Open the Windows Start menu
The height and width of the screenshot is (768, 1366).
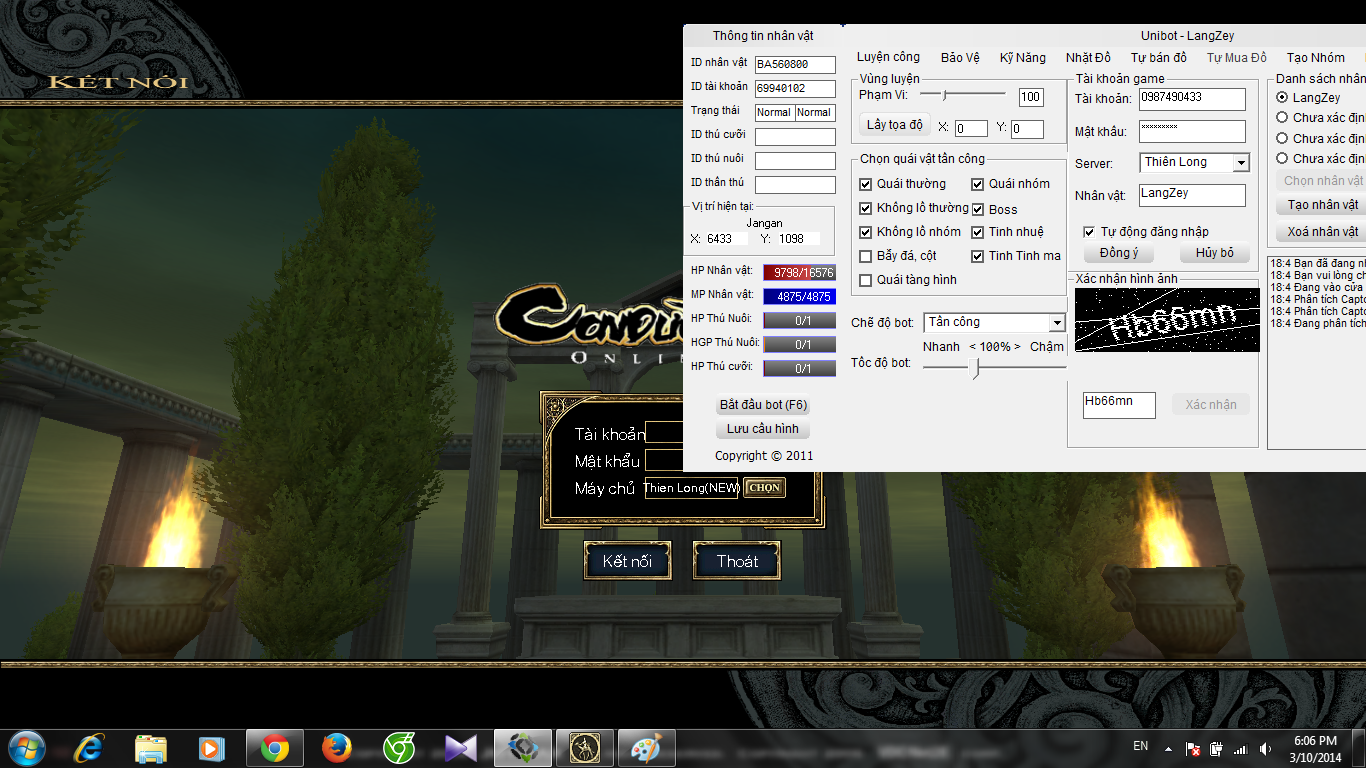coord(25,747)
